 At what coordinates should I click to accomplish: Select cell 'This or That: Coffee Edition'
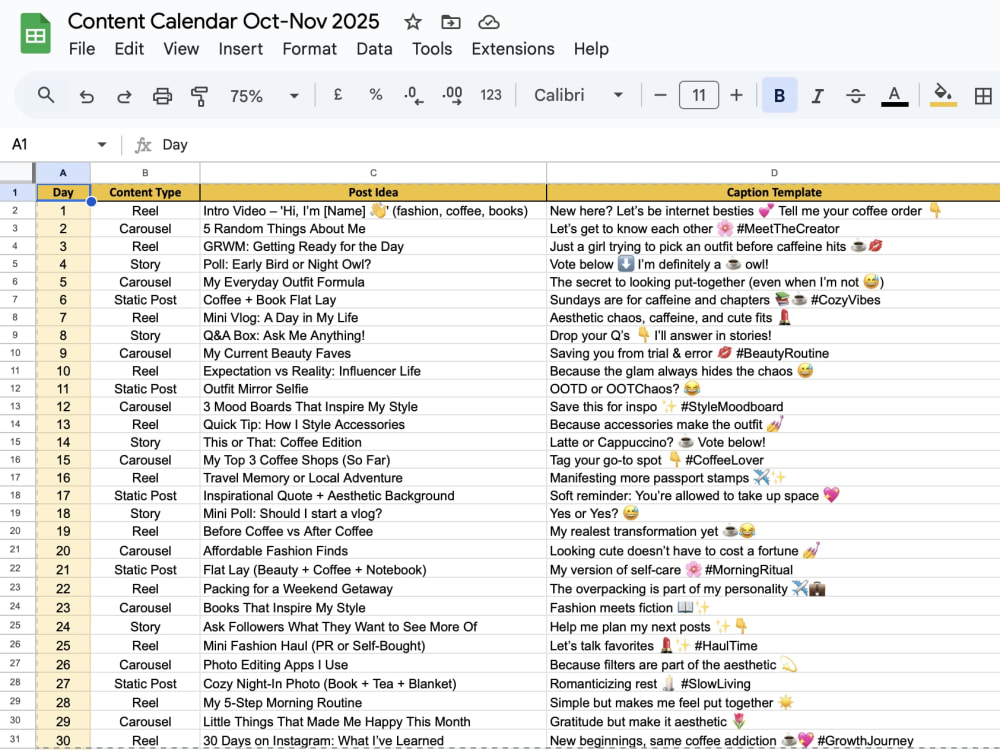coord(373,443)
